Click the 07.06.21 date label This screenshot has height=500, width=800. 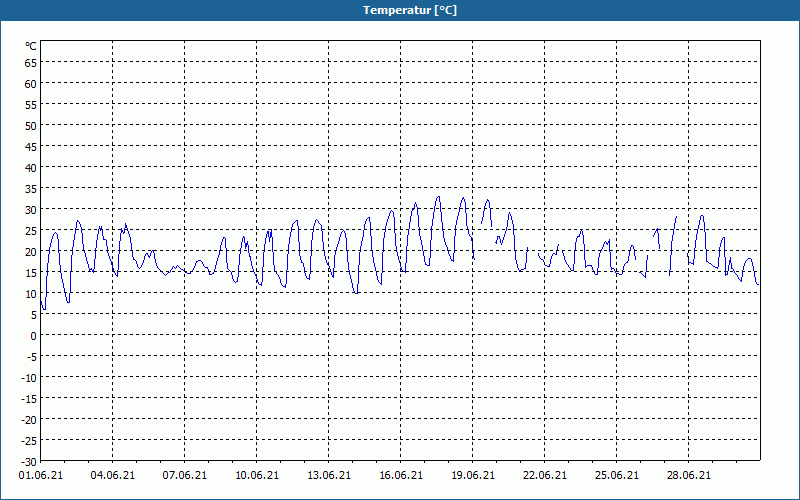(185, 475)
